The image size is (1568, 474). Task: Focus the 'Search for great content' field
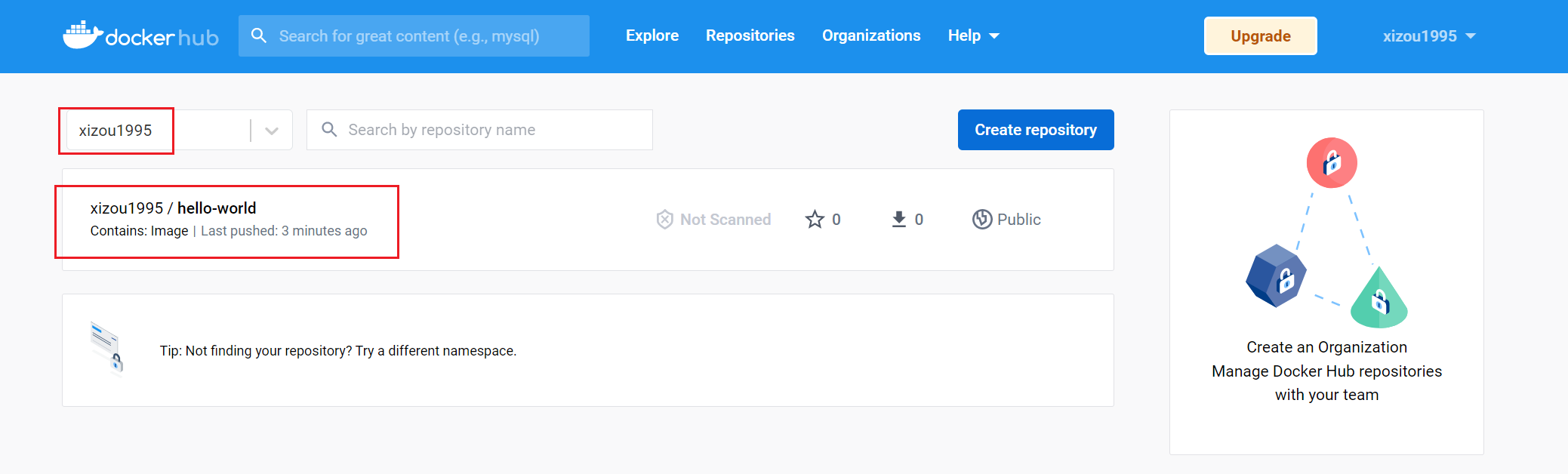(414, 35)
